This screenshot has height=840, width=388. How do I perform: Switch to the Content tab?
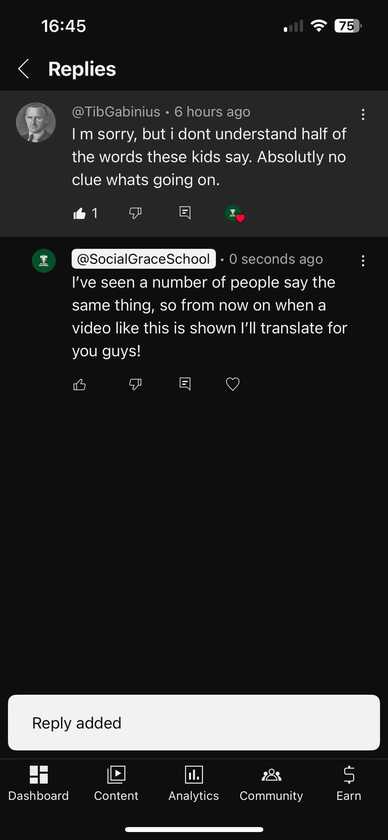(116, 783)
